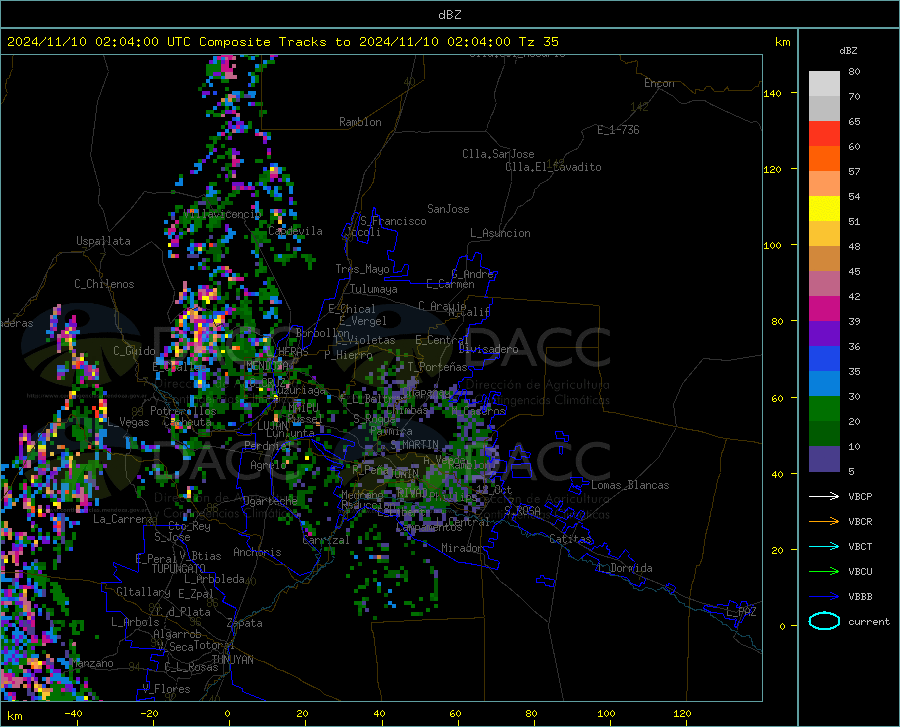Click the Tres_Mayo map label

pos(362,269)
